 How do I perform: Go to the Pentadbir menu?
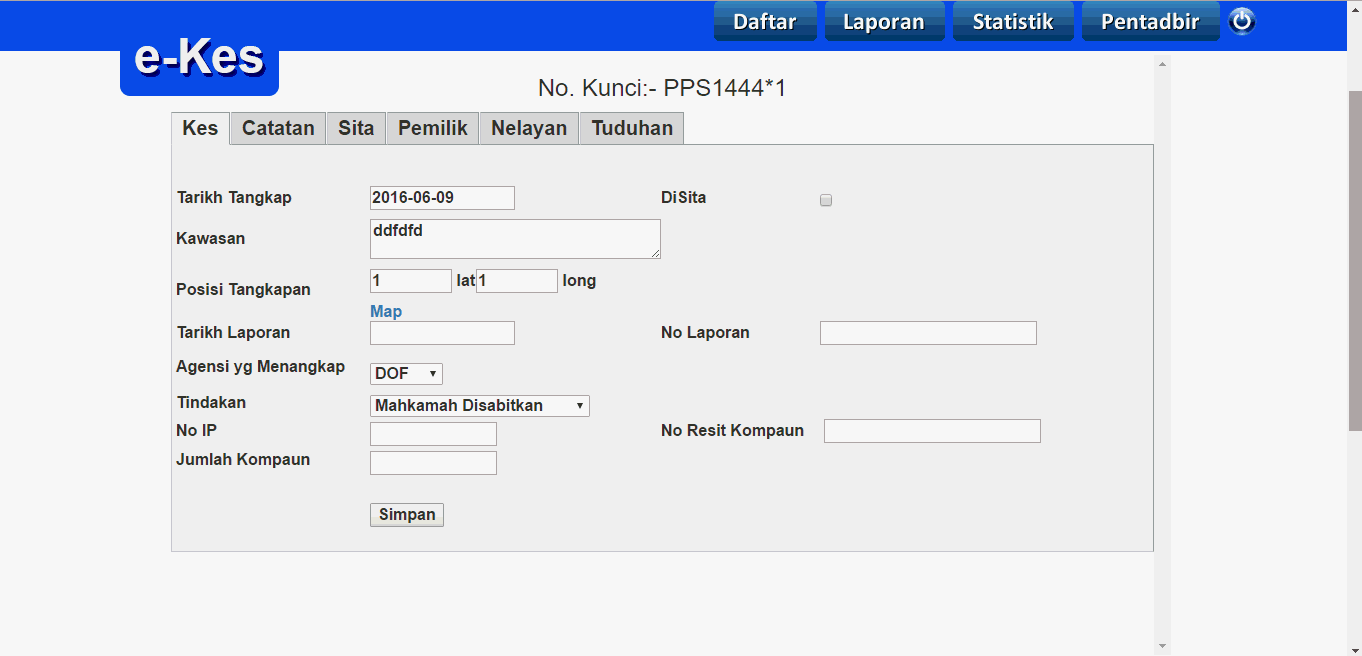1150,22
